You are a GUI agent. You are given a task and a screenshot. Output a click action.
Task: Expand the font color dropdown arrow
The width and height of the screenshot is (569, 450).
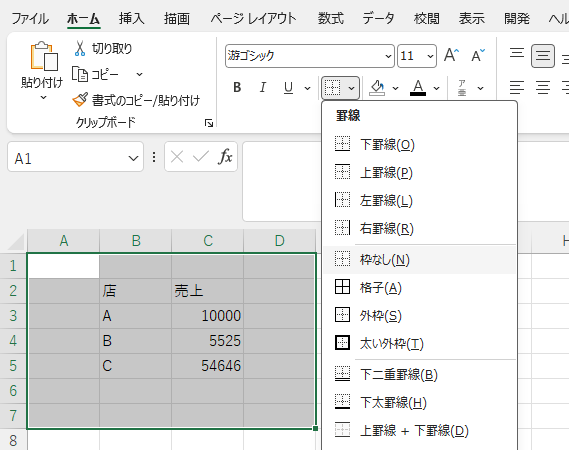[437, 88]
